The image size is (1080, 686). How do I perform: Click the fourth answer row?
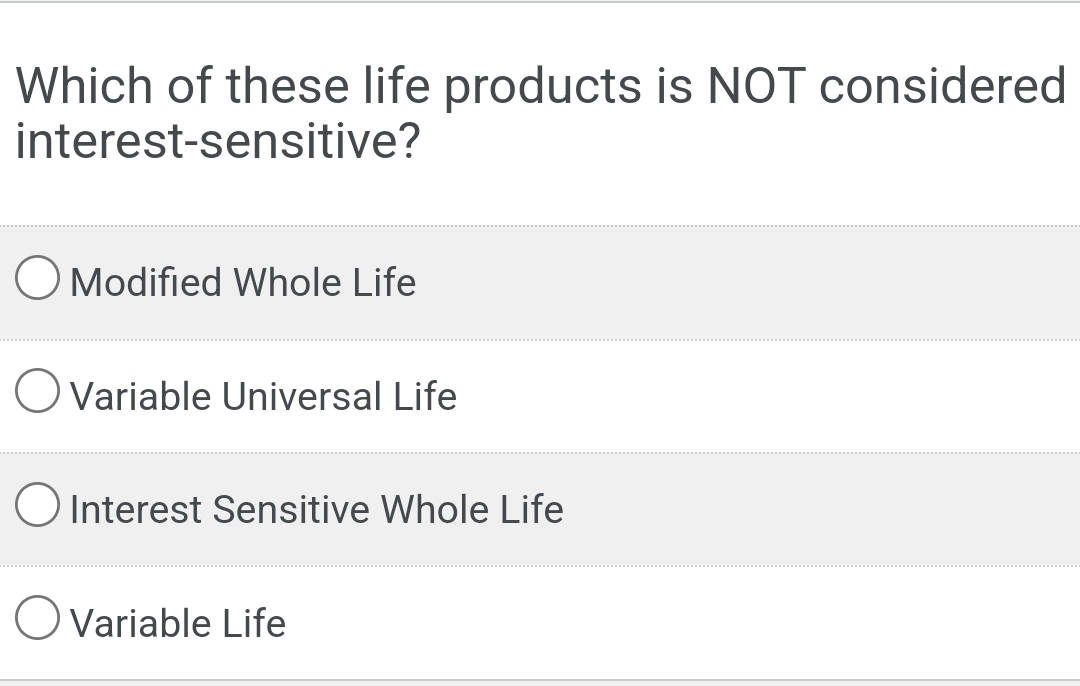[x=540, y=618]
